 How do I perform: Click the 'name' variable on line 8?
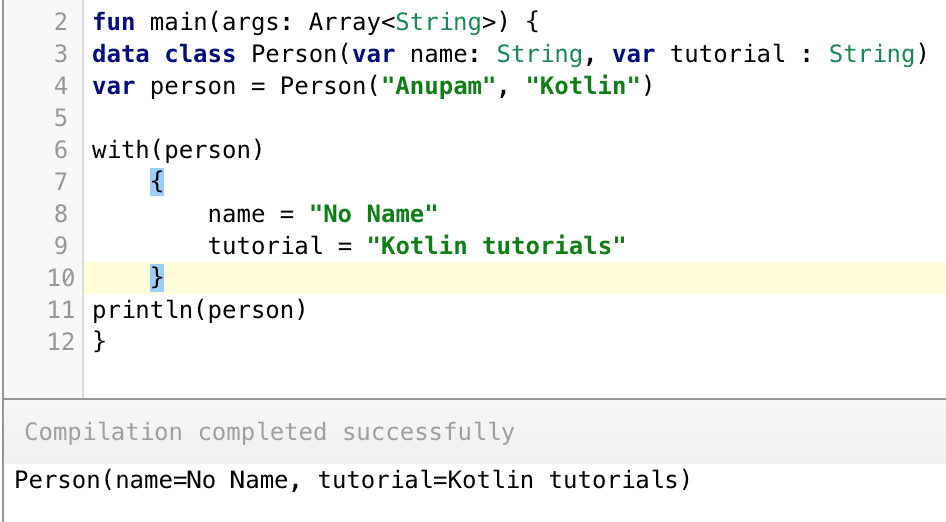click(236, 214)
